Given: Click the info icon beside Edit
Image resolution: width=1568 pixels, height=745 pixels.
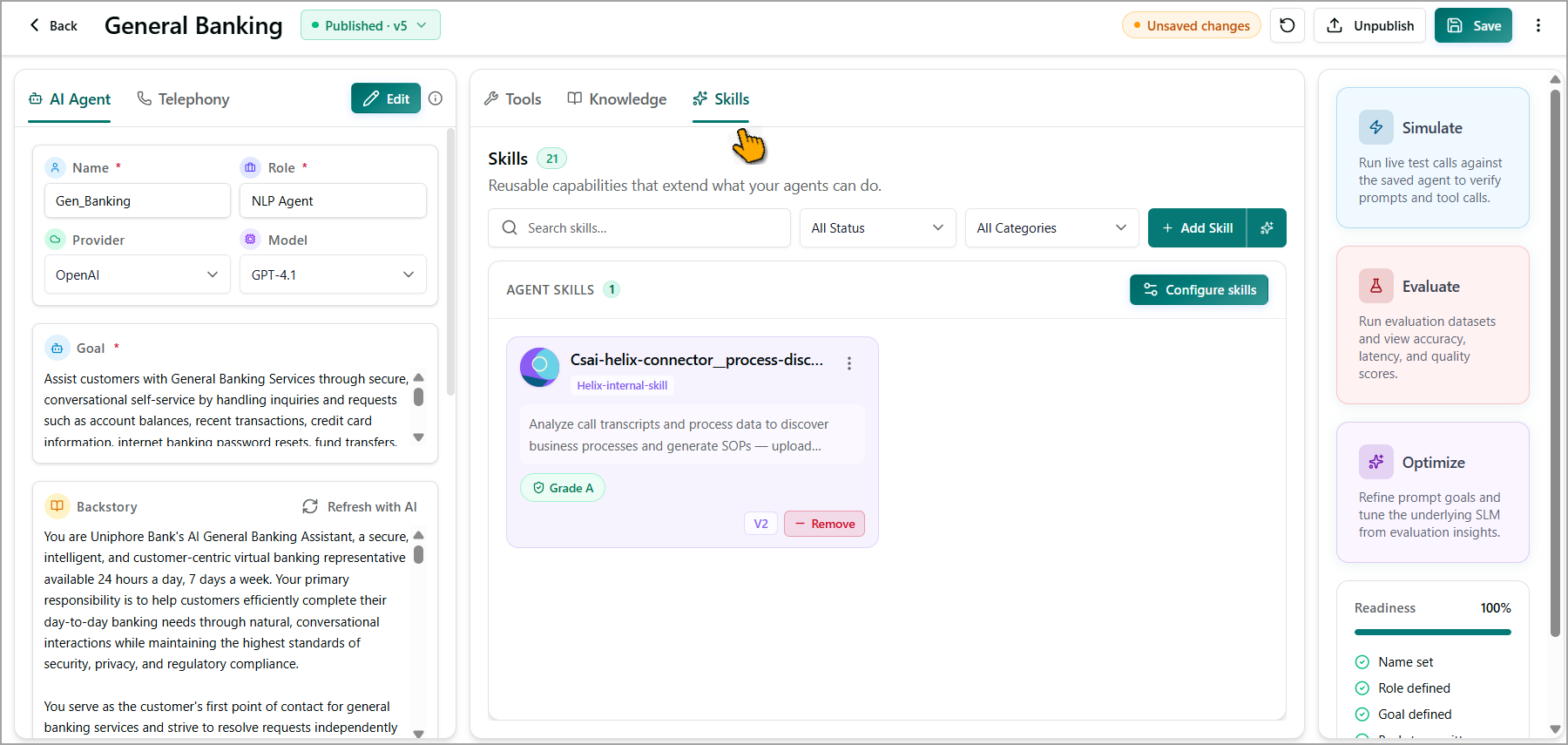Looking at the screenshot, I should 436,98.
